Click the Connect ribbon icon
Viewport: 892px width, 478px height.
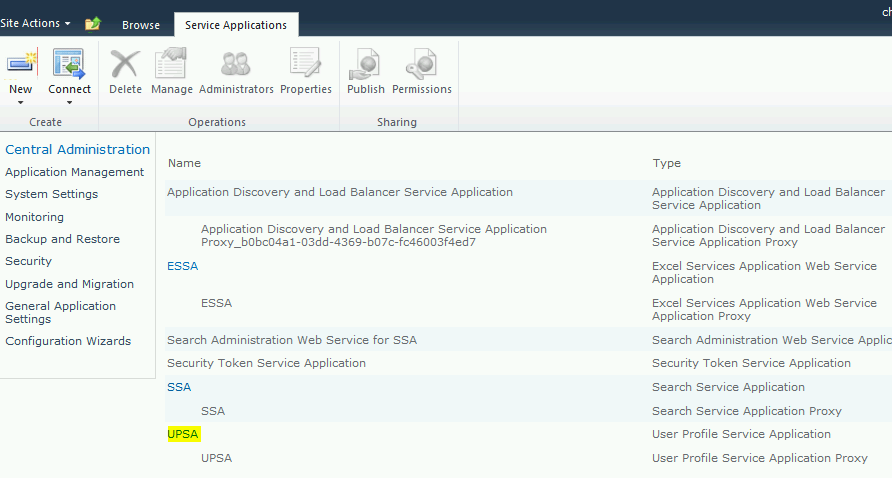tap(69, 65)
